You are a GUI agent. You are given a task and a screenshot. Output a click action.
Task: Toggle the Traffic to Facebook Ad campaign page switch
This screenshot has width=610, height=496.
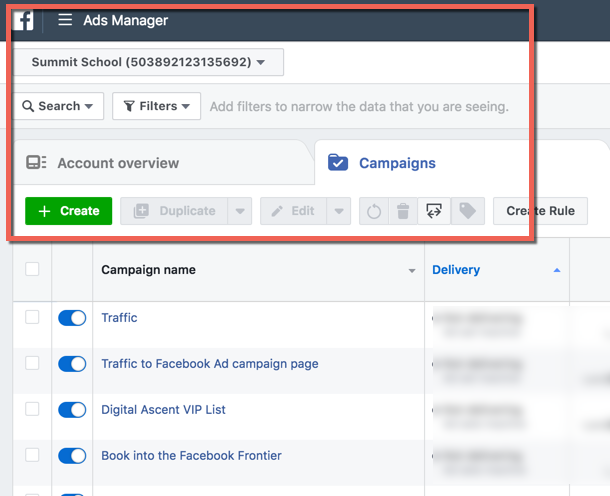point(72,364)
